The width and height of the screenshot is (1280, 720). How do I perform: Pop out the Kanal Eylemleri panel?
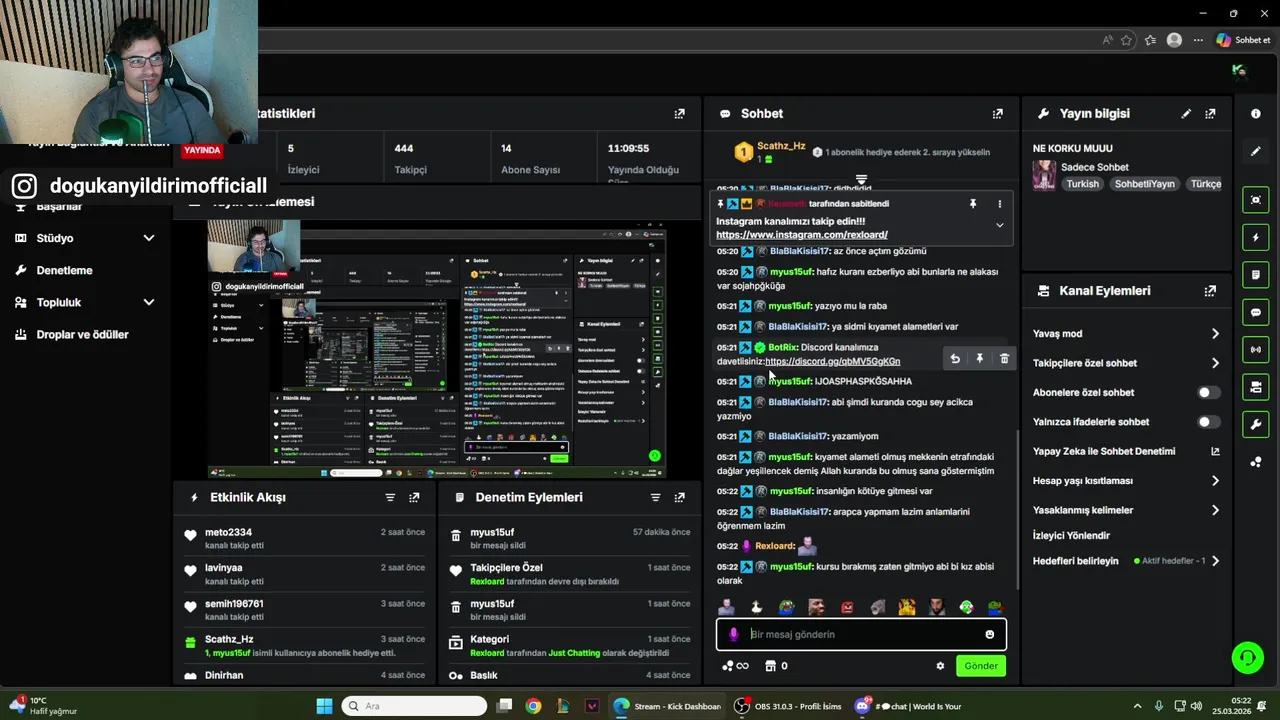[1210, 291]
